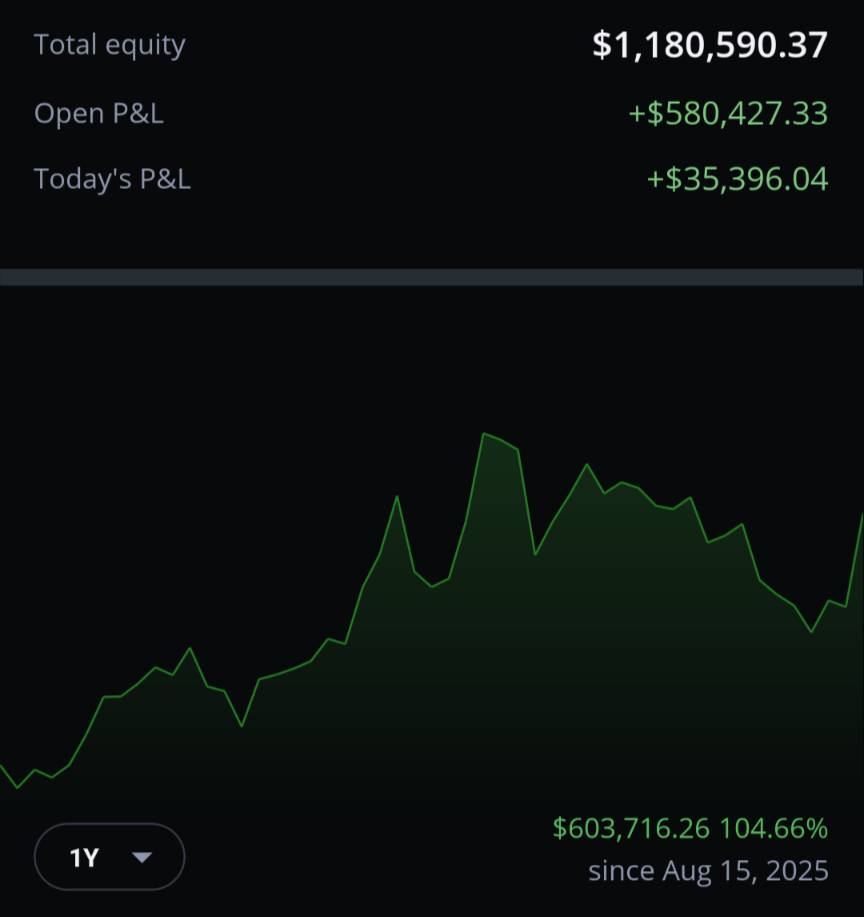Click the highest peak on the equity chart
864x917 pixels.
pos(484,433)
